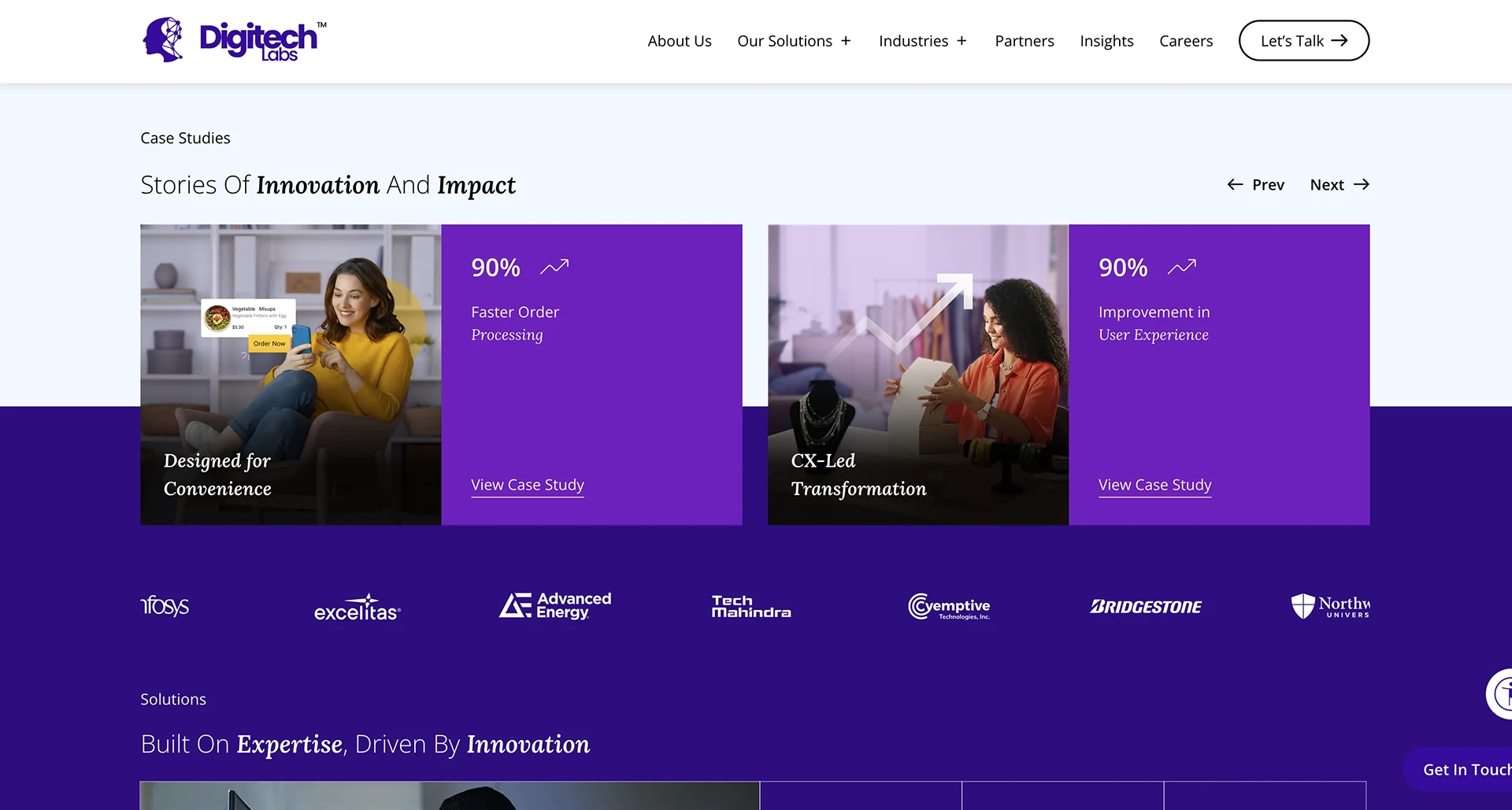Click the Bridgestone logo

tap(1146, 607)
